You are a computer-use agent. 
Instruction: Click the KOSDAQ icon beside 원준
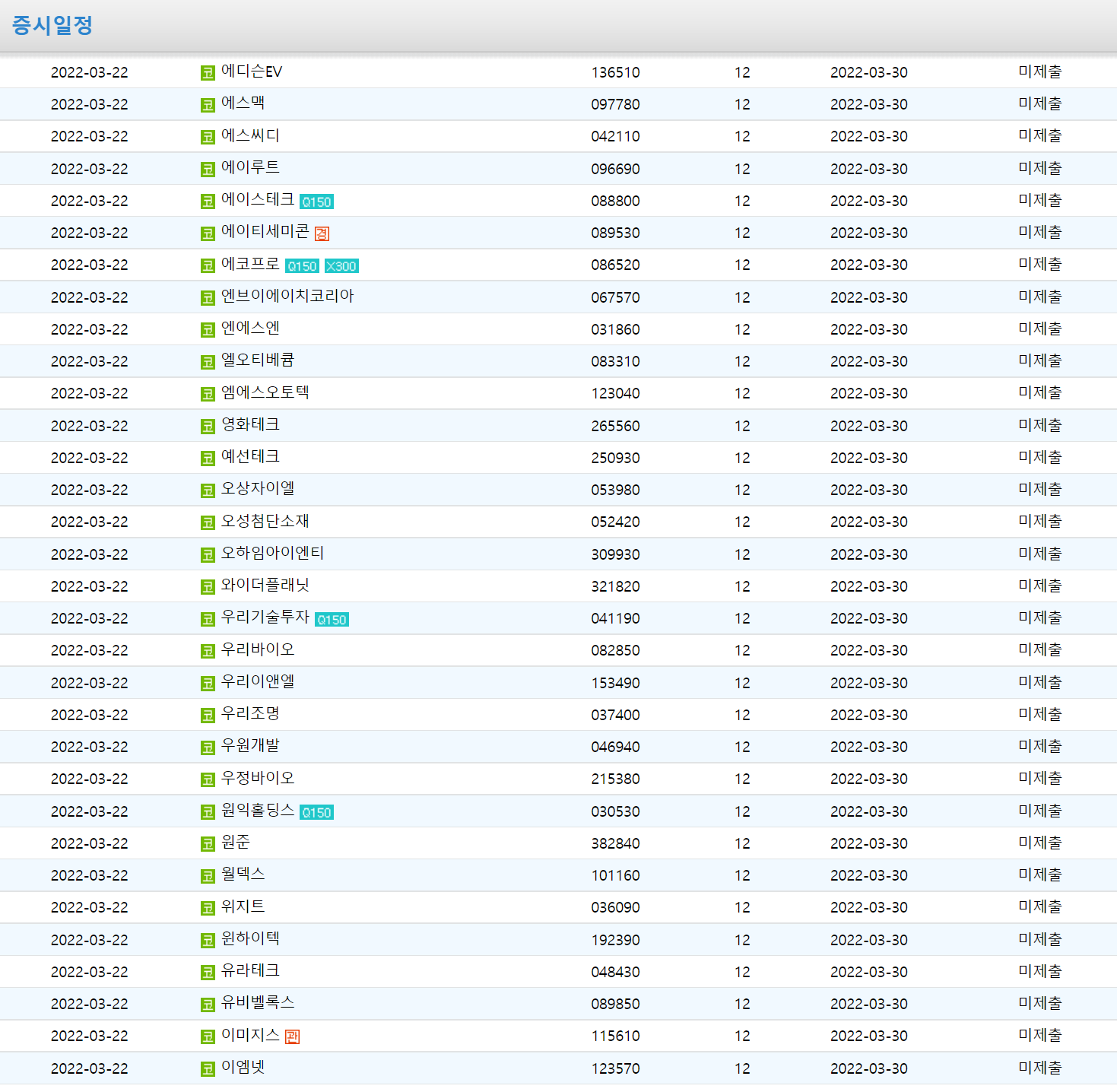(208, 844)
